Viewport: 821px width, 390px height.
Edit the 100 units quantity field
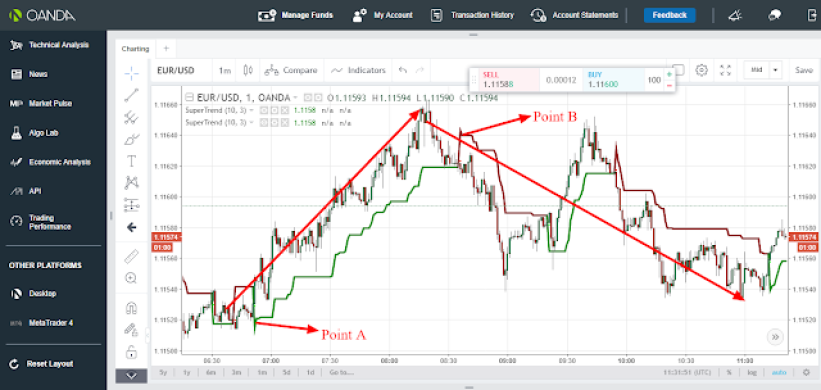click(x=654, y=80)
